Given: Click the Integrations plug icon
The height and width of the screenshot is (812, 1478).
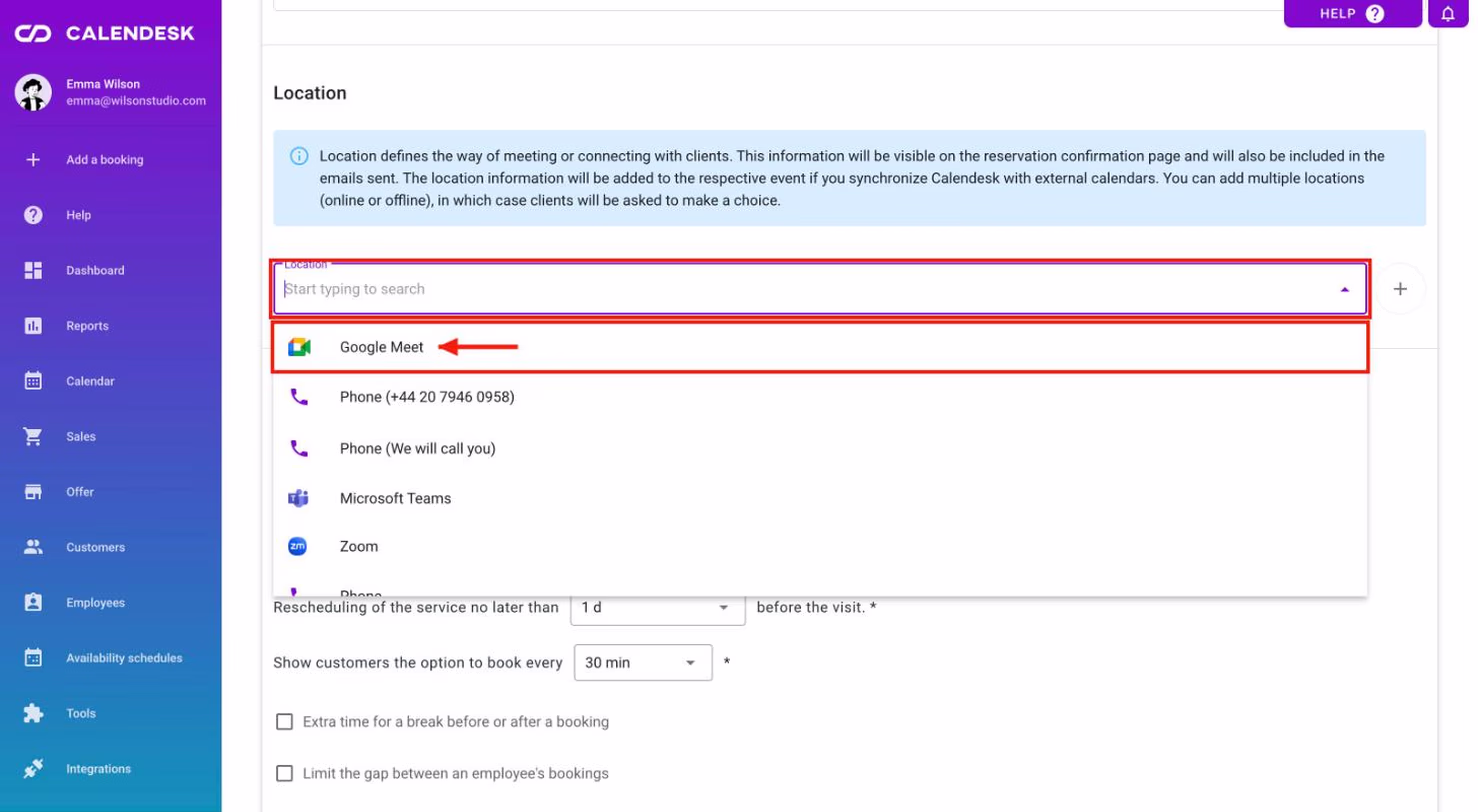Looking at the screenshot, I should click(33, 769).
